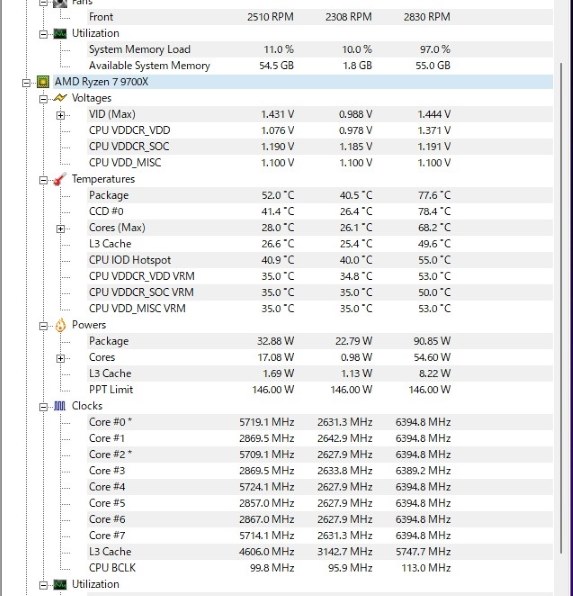Expand the VID (Max) voltage entry
This screenshot has height=596, width=573.
[x=60, y=115]
